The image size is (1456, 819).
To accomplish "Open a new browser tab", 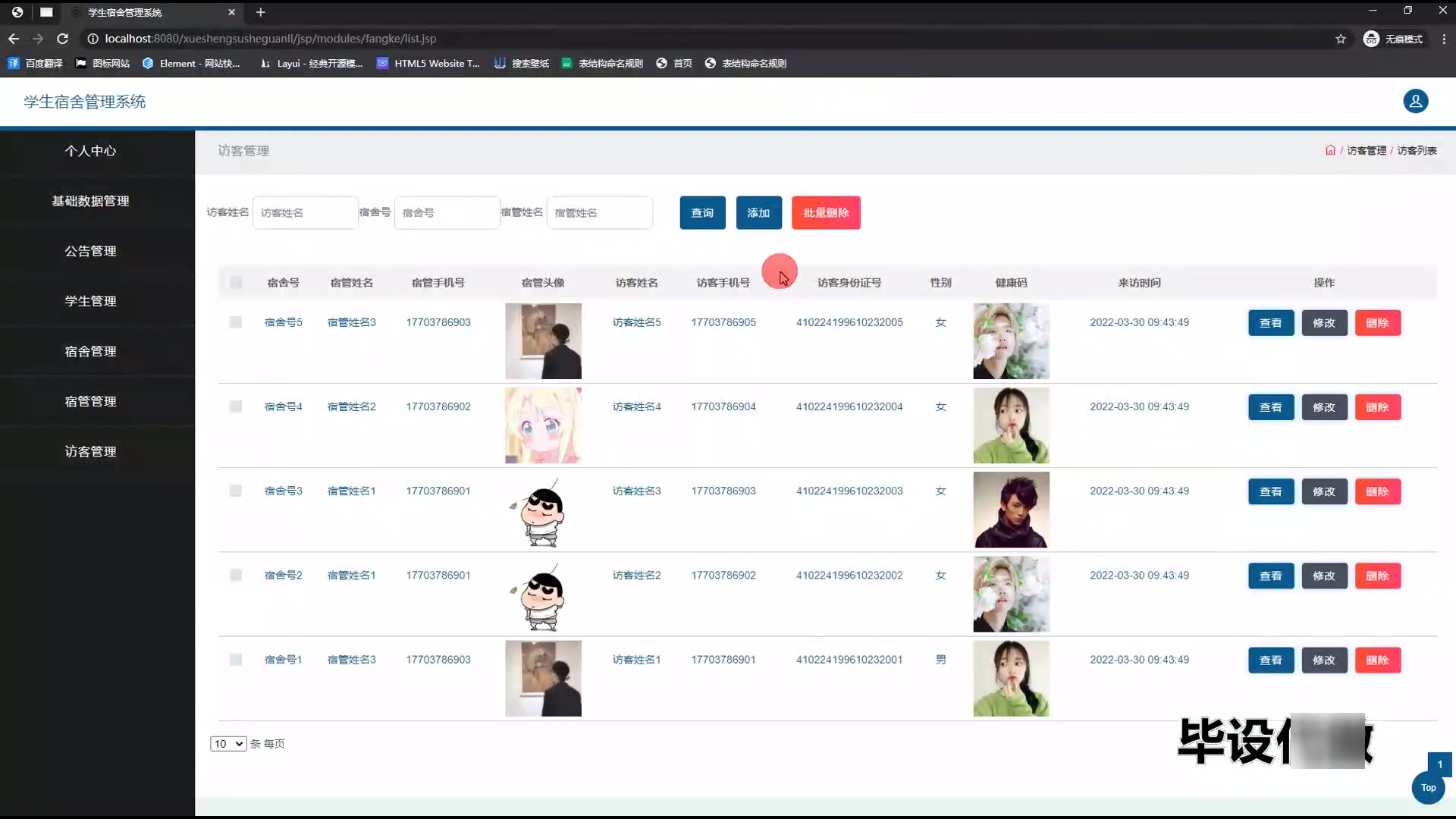I will [x=260, y=12].
